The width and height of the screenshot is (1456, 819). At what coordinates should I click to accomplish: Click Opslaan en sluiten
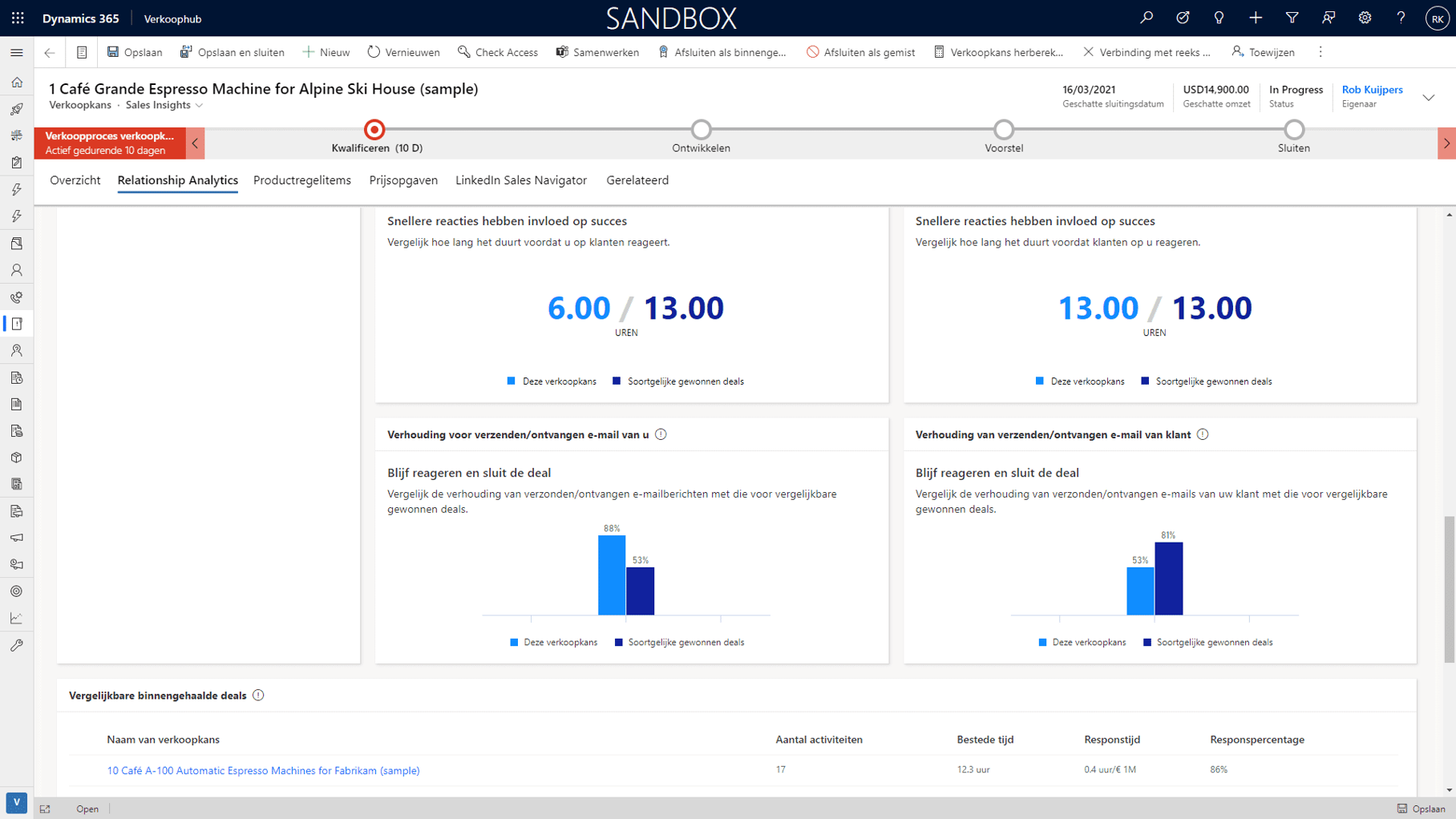point(233,52)
